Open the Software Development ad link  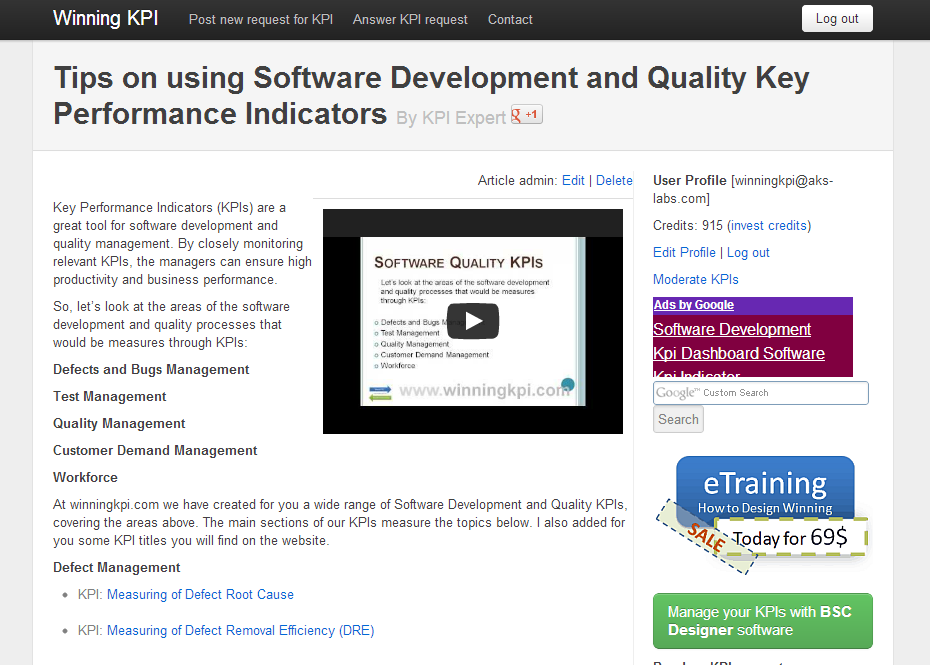tap(732, 329)
